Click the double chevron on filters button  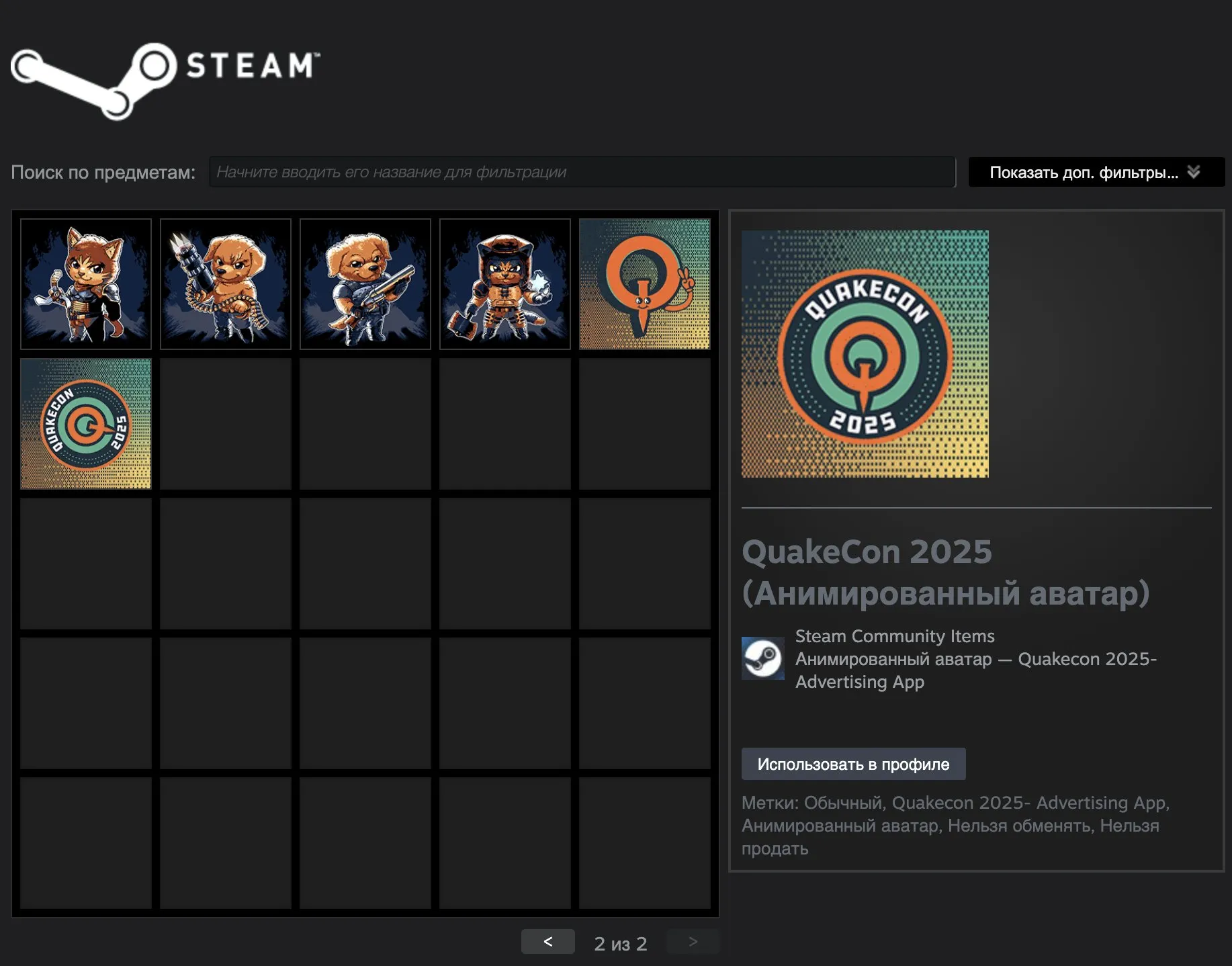(1194, 172)
